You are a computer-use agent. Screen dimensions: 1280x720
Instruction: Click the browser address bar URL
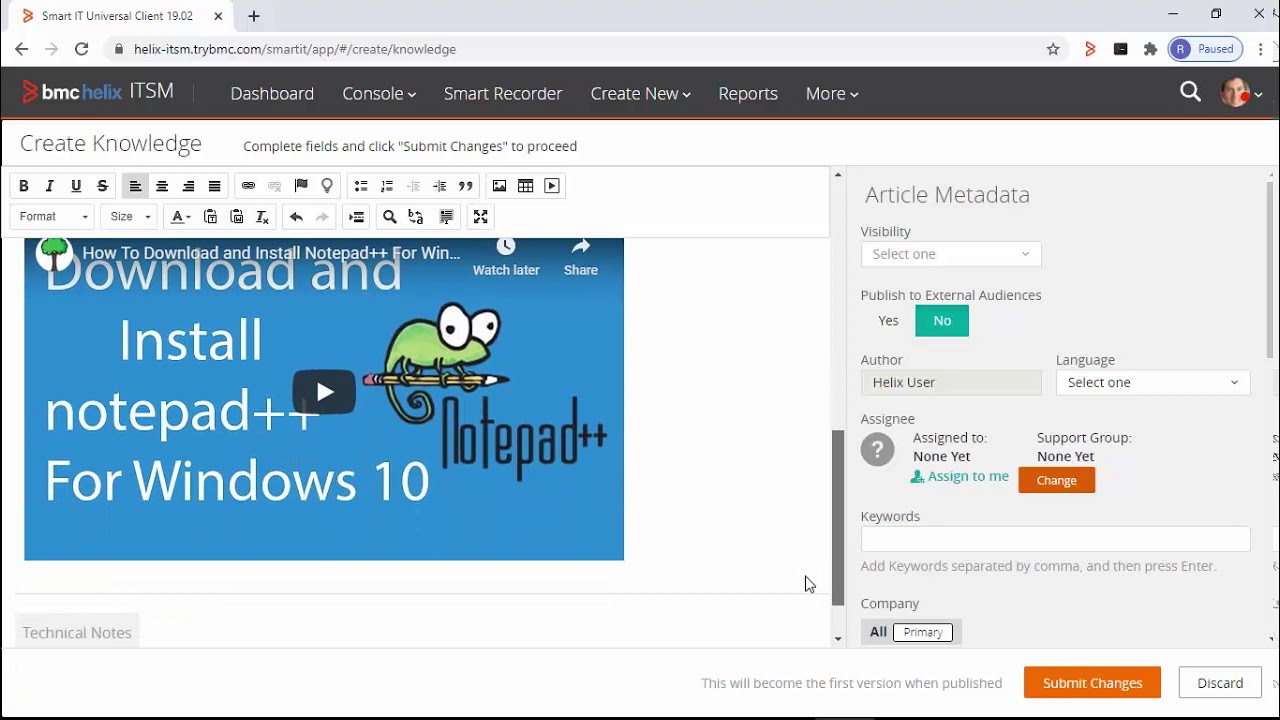pos(295,49)
